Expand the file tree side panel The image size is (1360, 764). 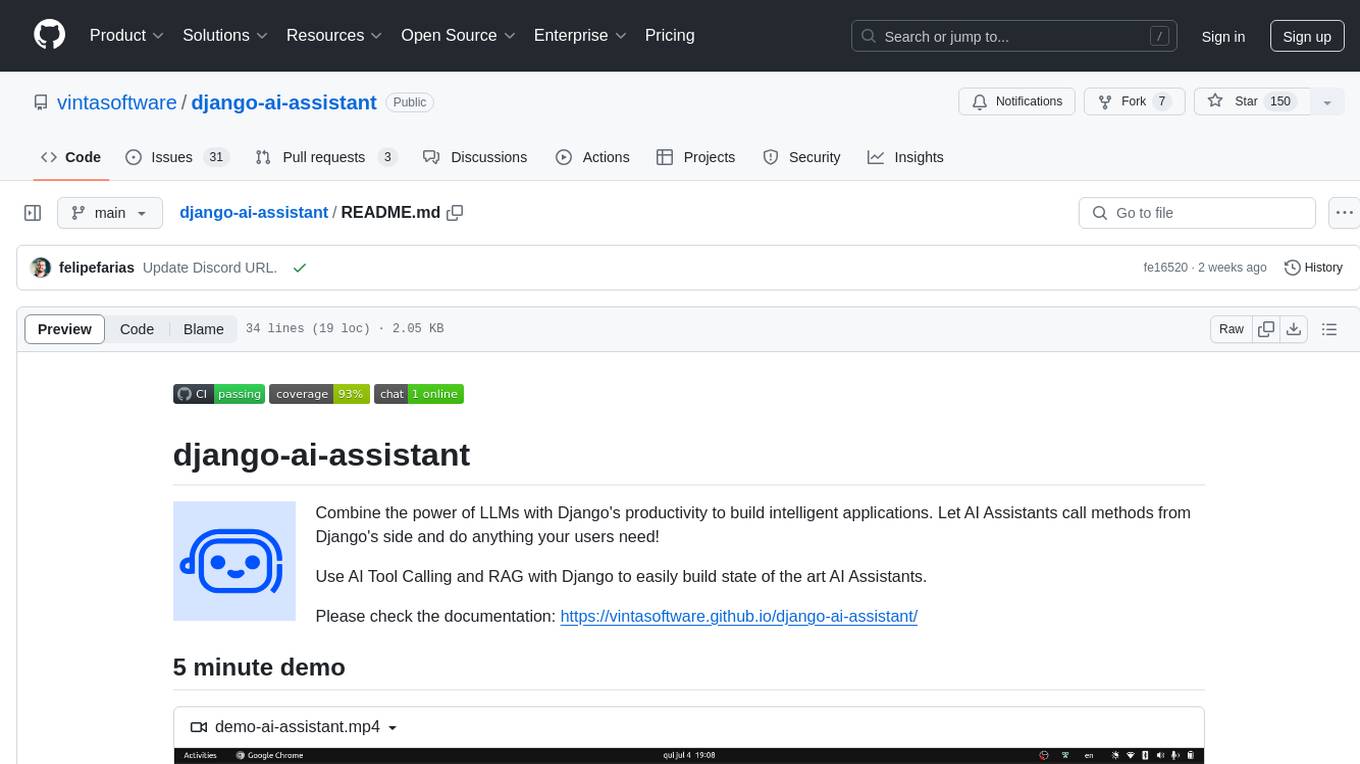[x=33, y=213]
